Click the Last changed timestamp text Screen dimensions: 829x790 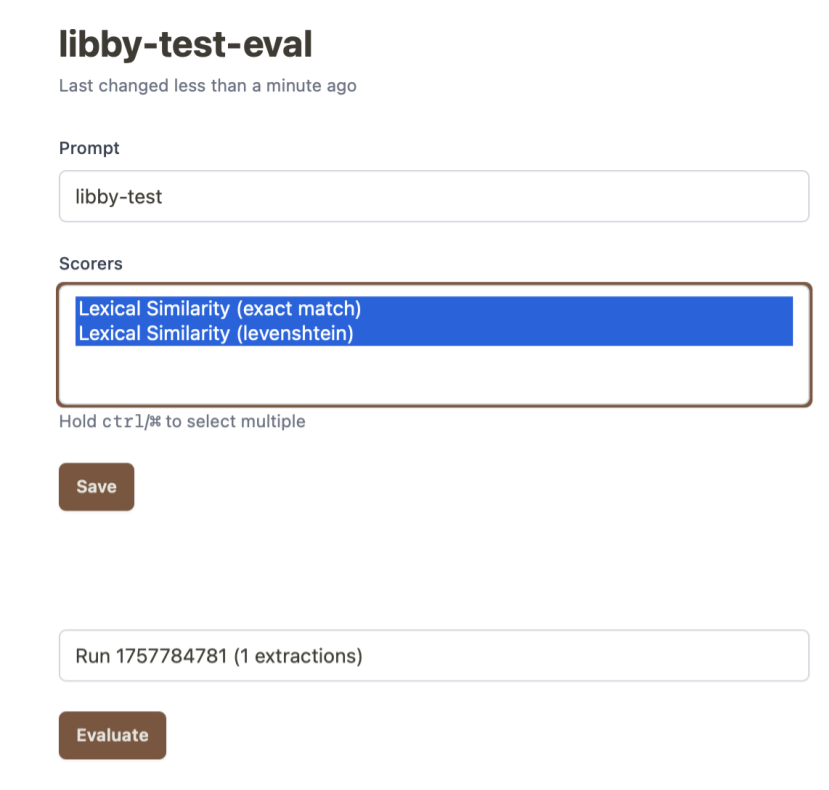pos(207,86)
